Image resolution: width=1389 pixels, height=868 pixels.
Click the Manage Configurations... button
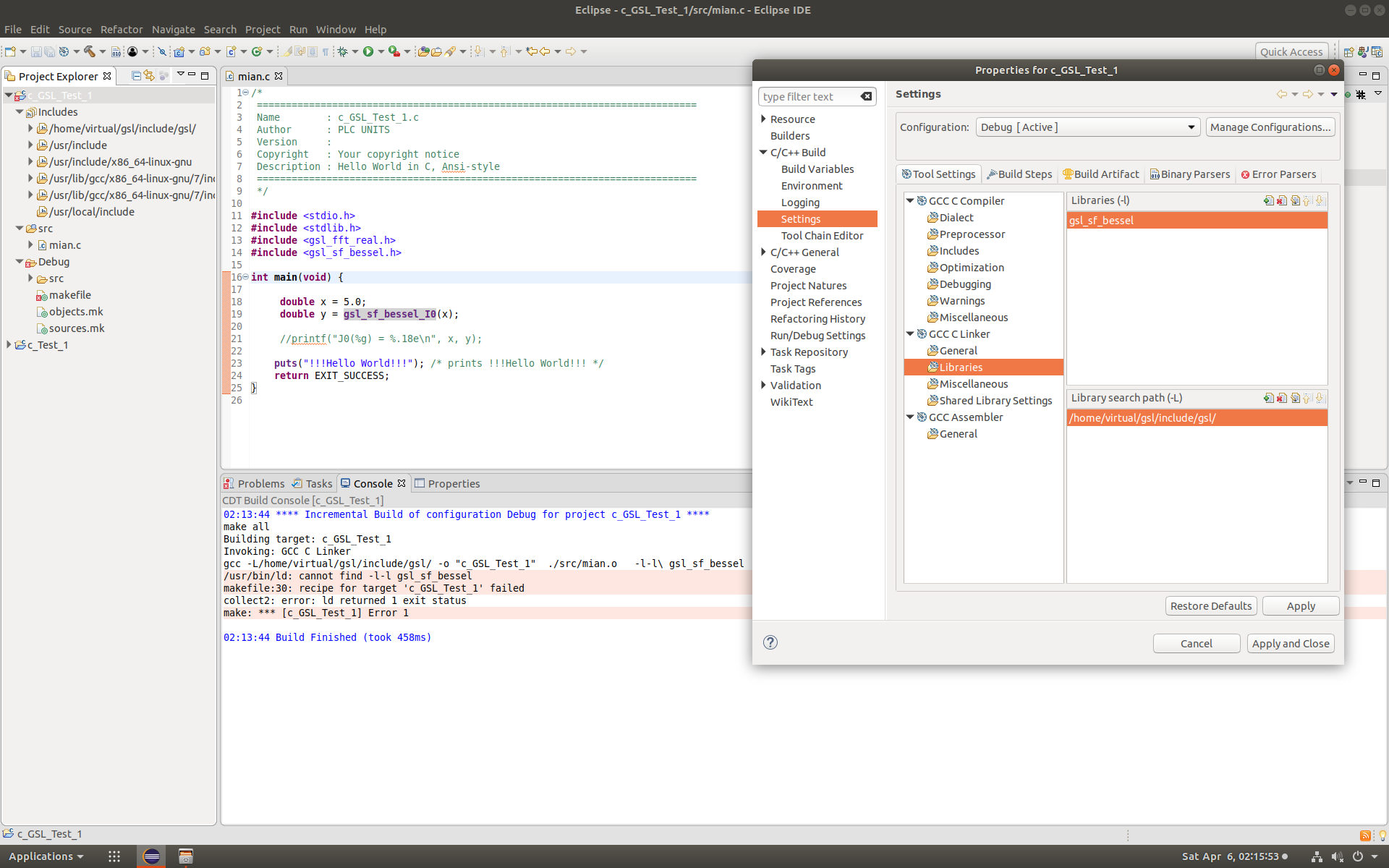pyautogui.click(x=1270, y=127)
